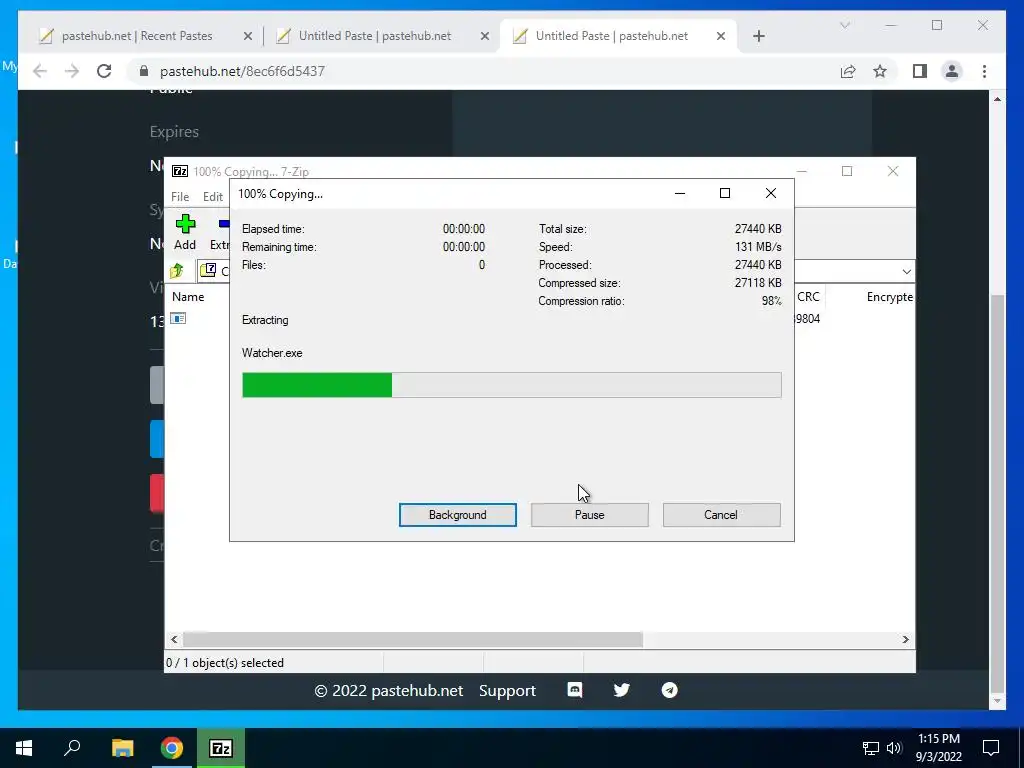Select the file icon in the 7-Zip list

(178, 318)
